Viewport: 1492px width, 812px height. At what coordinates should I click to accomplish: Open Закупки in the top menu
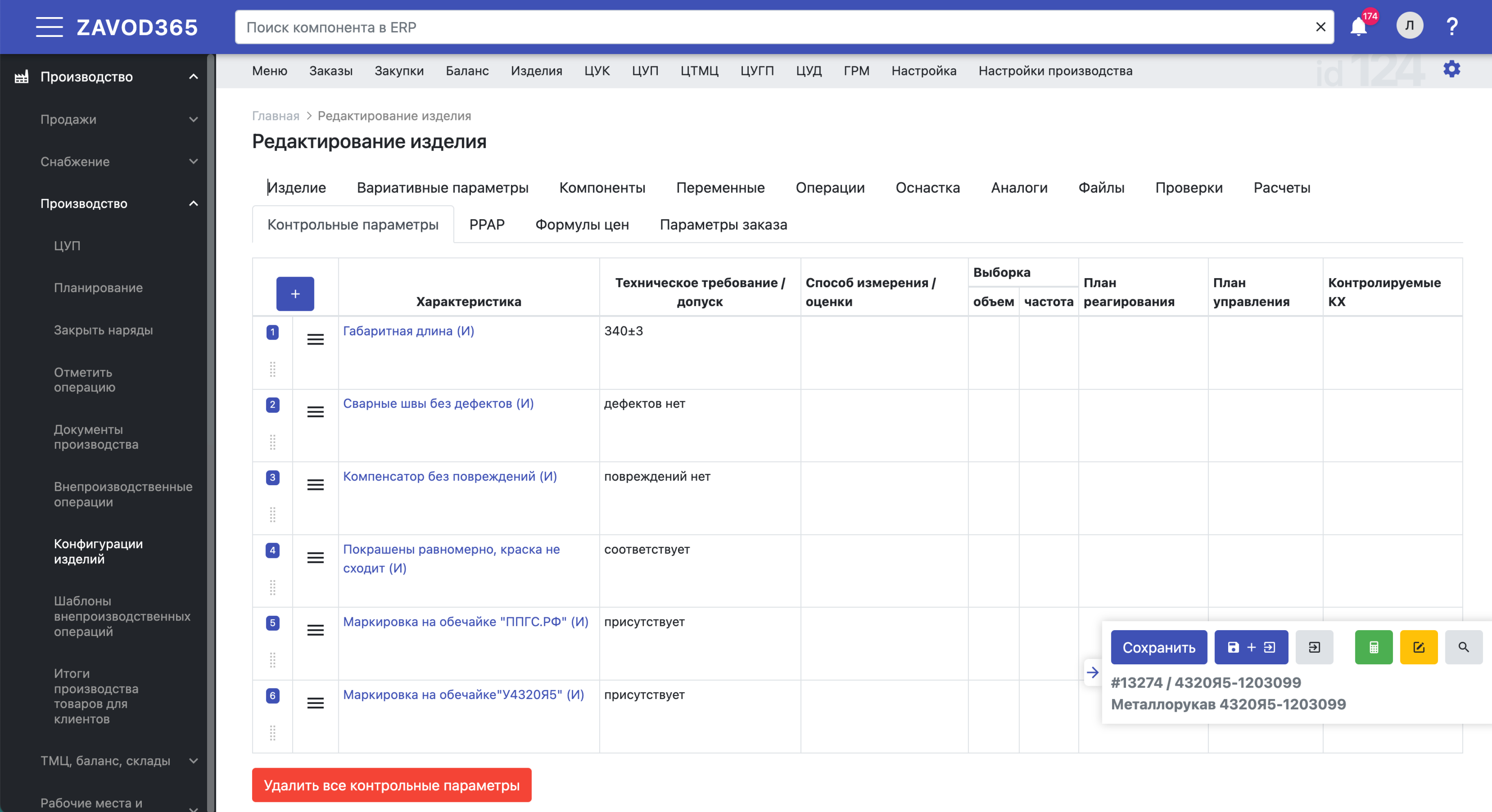click(x=399, y=71)
